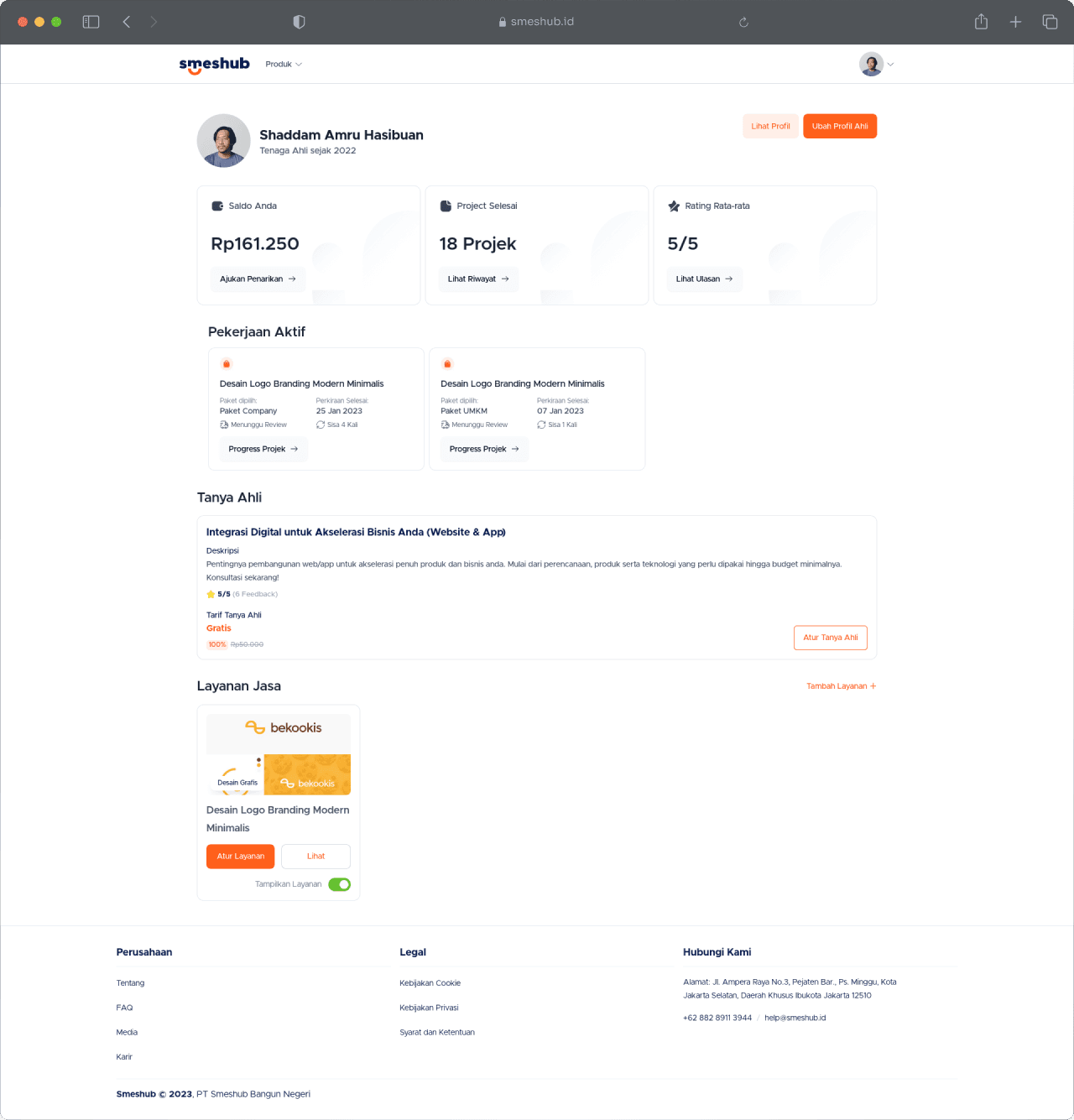Image resolution: width=1074 pixels, height=1120 pixels.
Task: Click the orange shop icon on Paket Company card
Action: point(227,363)
